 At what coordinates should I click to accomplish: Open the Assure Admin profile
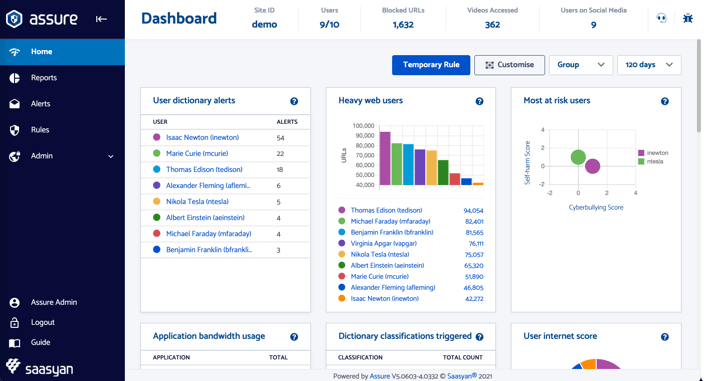coord(54,302)
